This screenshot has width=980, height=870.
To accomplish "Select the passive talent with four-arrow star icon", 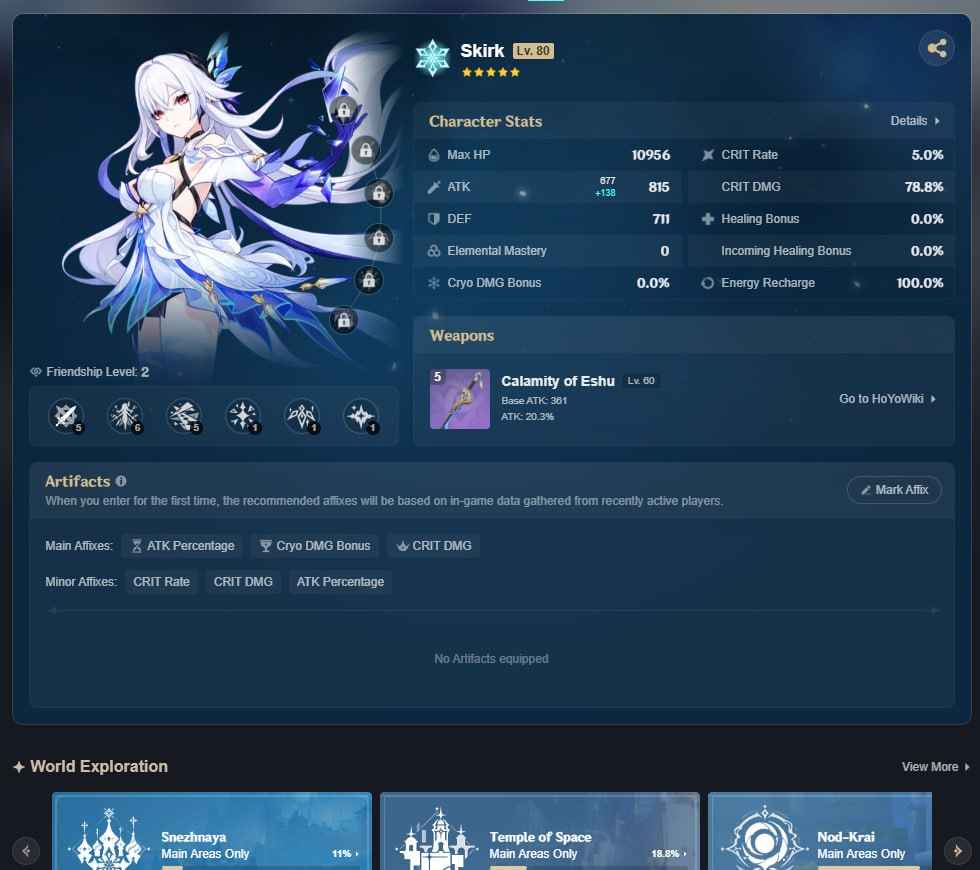I will [242, 416].
